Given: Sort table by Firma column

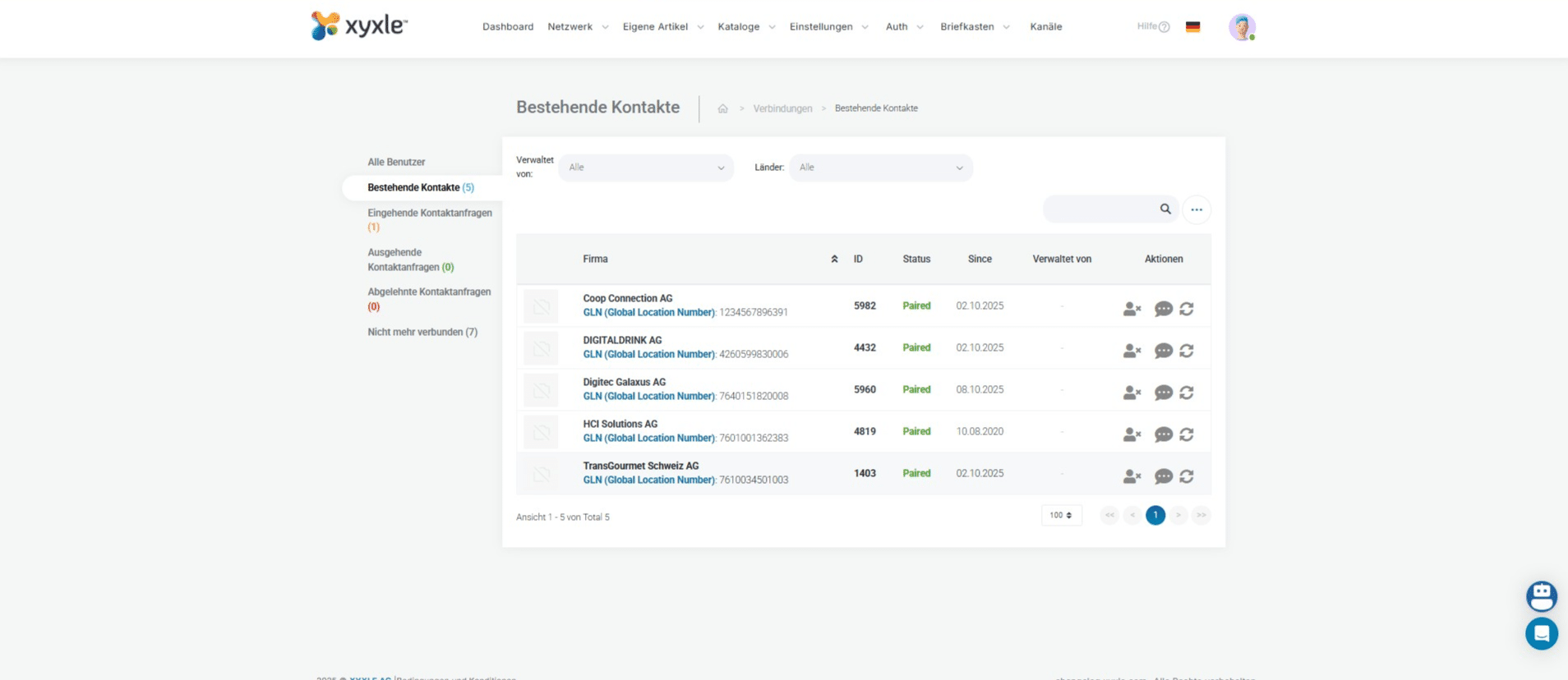Looking at the screenshot, I should click(x=596, y=260).
